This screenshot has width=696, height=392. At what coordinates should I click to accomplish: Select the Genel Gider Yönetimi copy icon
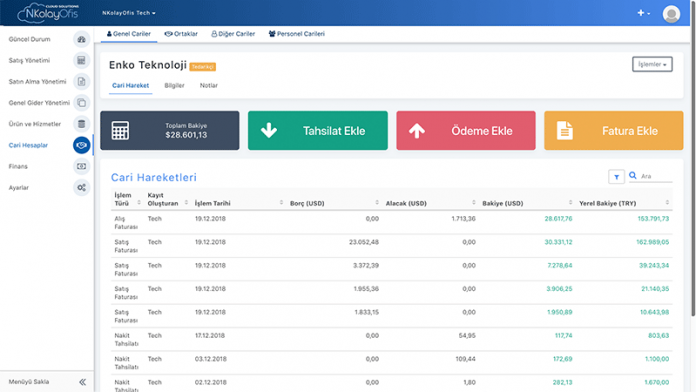pyautogui.click(x=81, y=103)
